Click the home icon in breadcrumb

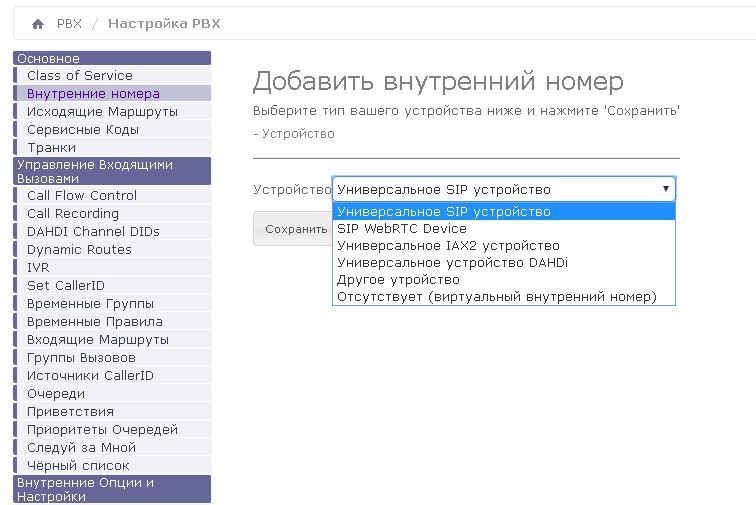point(38,24)
